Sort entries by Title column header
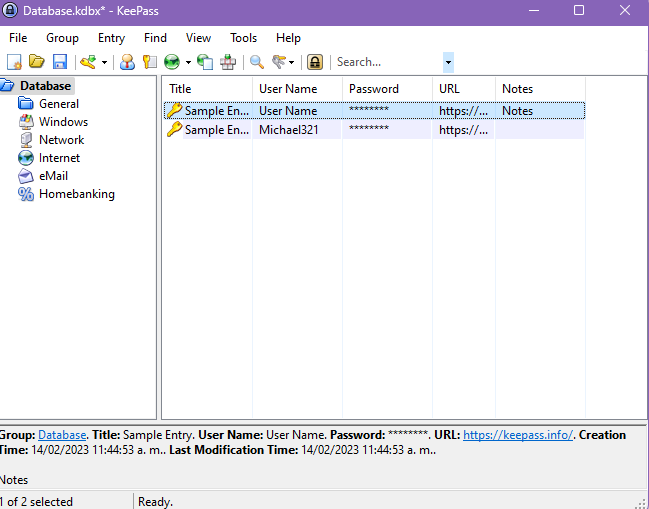The image size is (649, 509). pos(207,89)
